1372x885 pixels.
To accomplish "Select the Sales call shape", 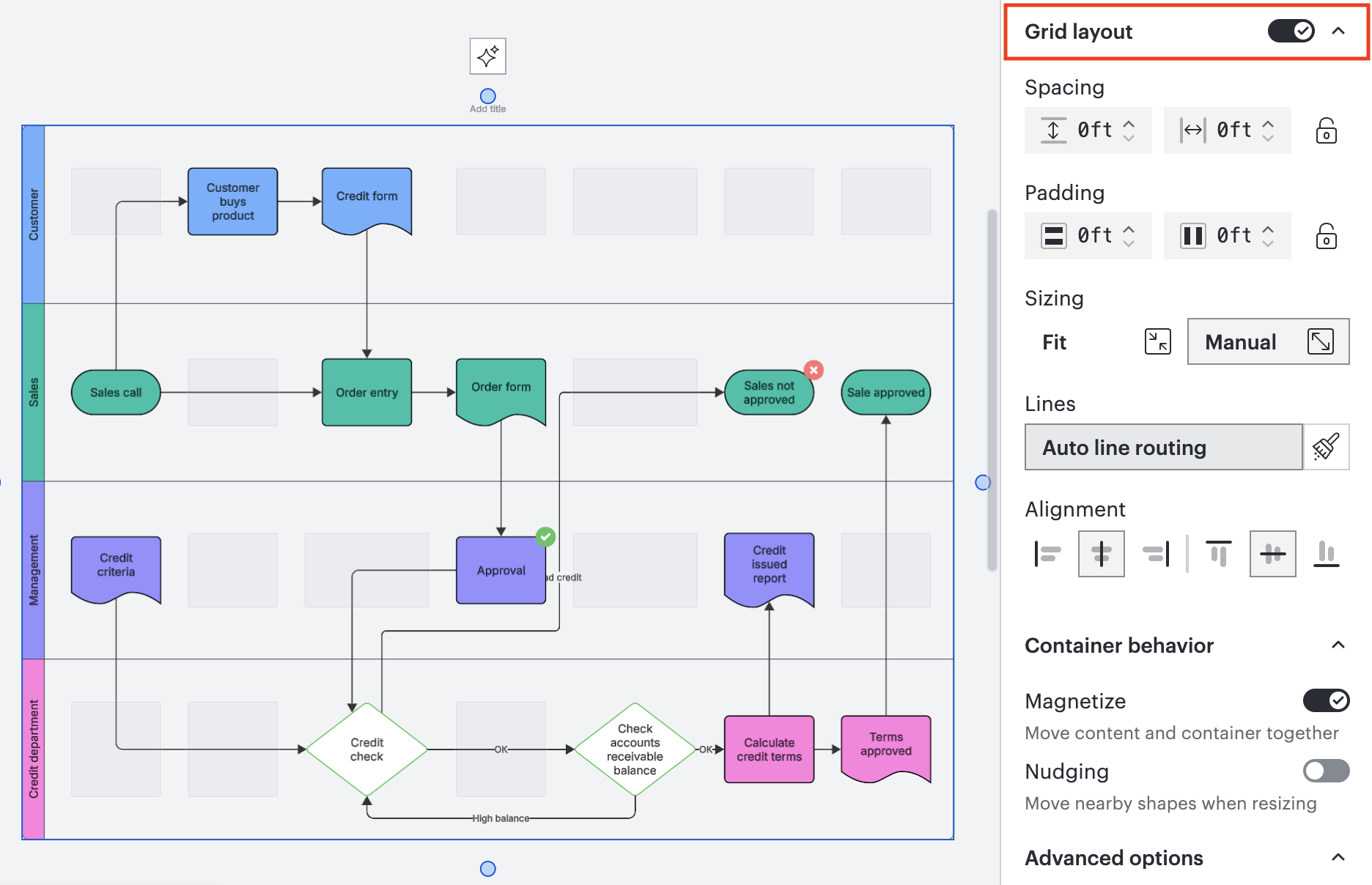I will [x=116, y=393].
